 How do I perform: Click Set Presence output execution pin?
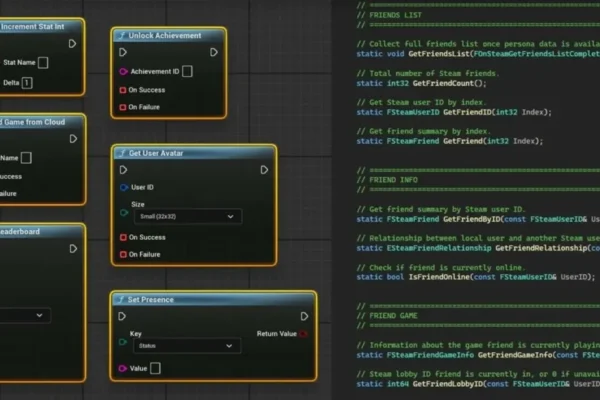[304, 317]
